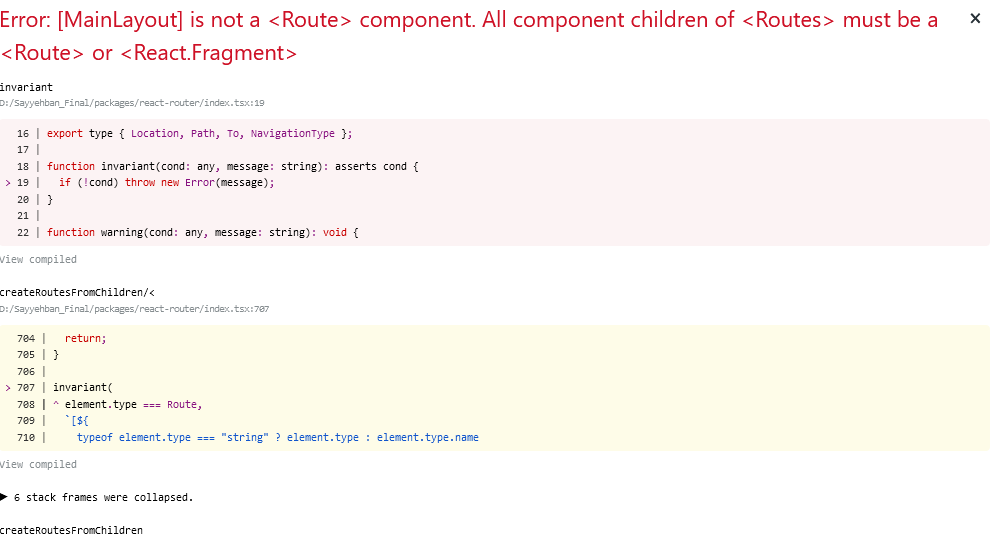This screenshot has height=538, width=990.
Task: Click line 710 typeof element.type expression
Action: [x=277, y=437]
